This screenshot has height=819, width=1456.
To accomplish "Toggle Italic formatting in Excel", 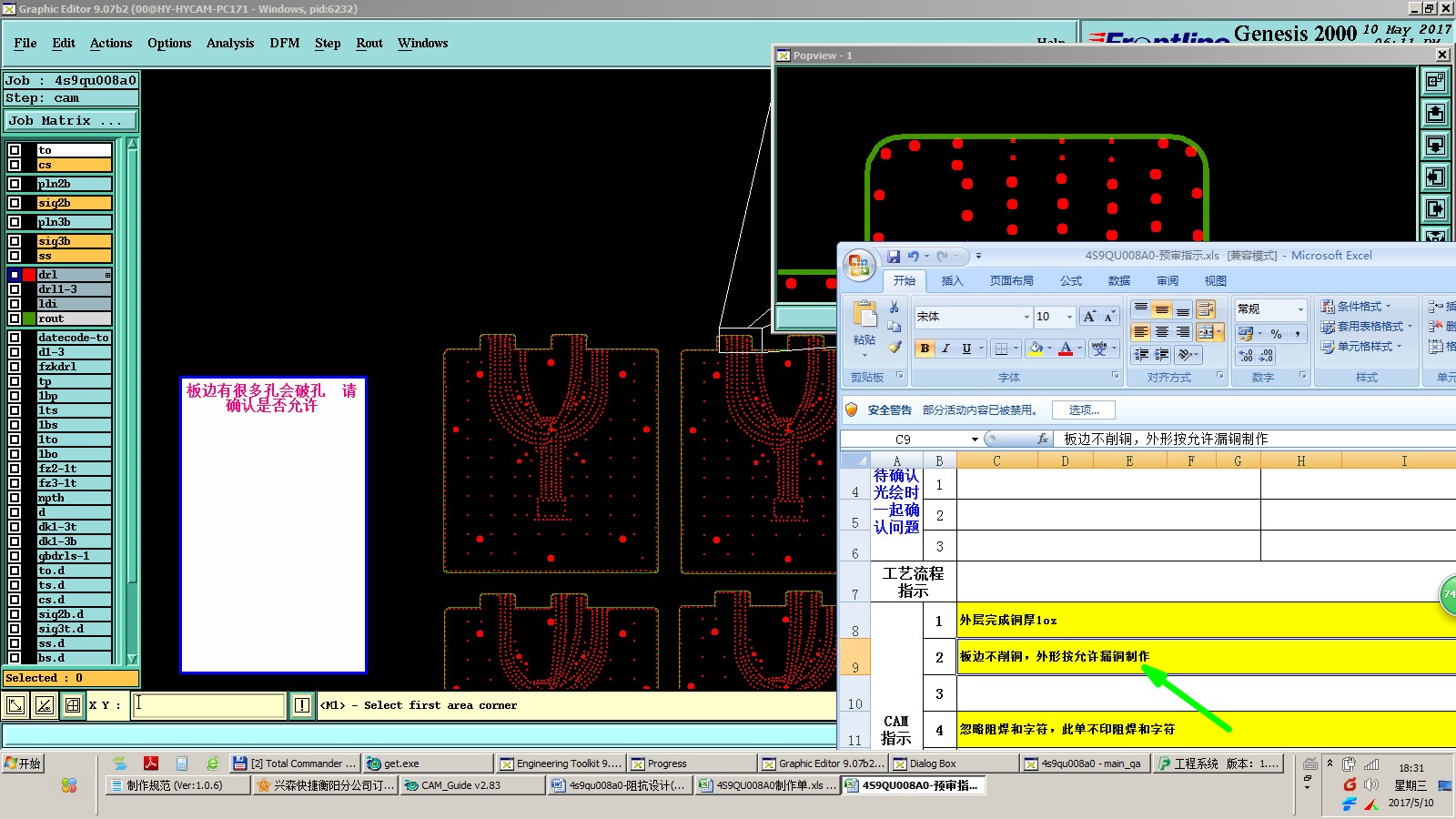I will pyautogui.click(x=945, y=348).
